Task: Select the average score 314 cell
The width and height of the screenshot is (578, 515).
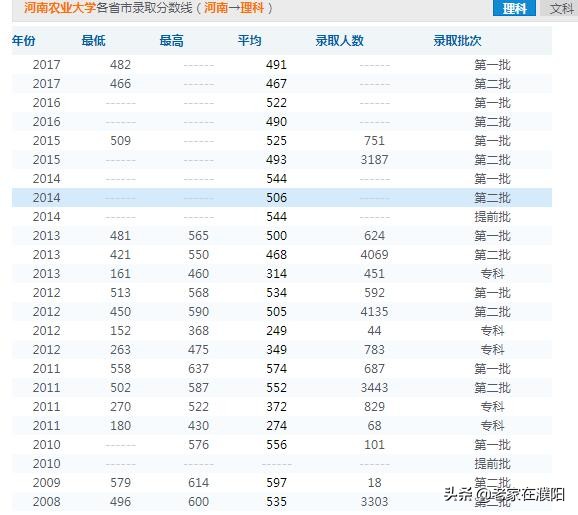Action: [x=276, y=274]
